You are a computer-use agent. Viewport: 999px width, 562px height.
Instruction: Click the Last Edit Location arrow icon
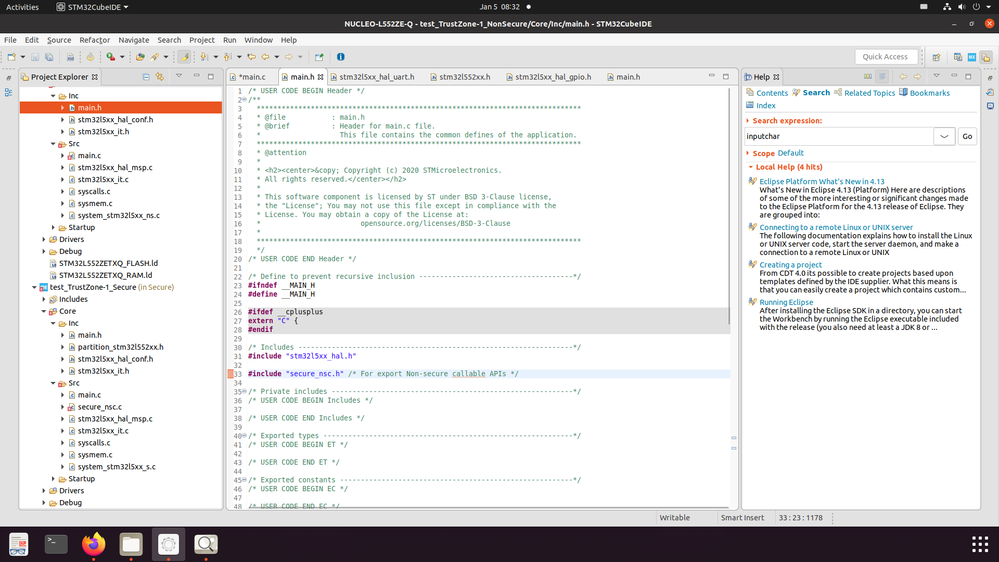coord(252,57)
